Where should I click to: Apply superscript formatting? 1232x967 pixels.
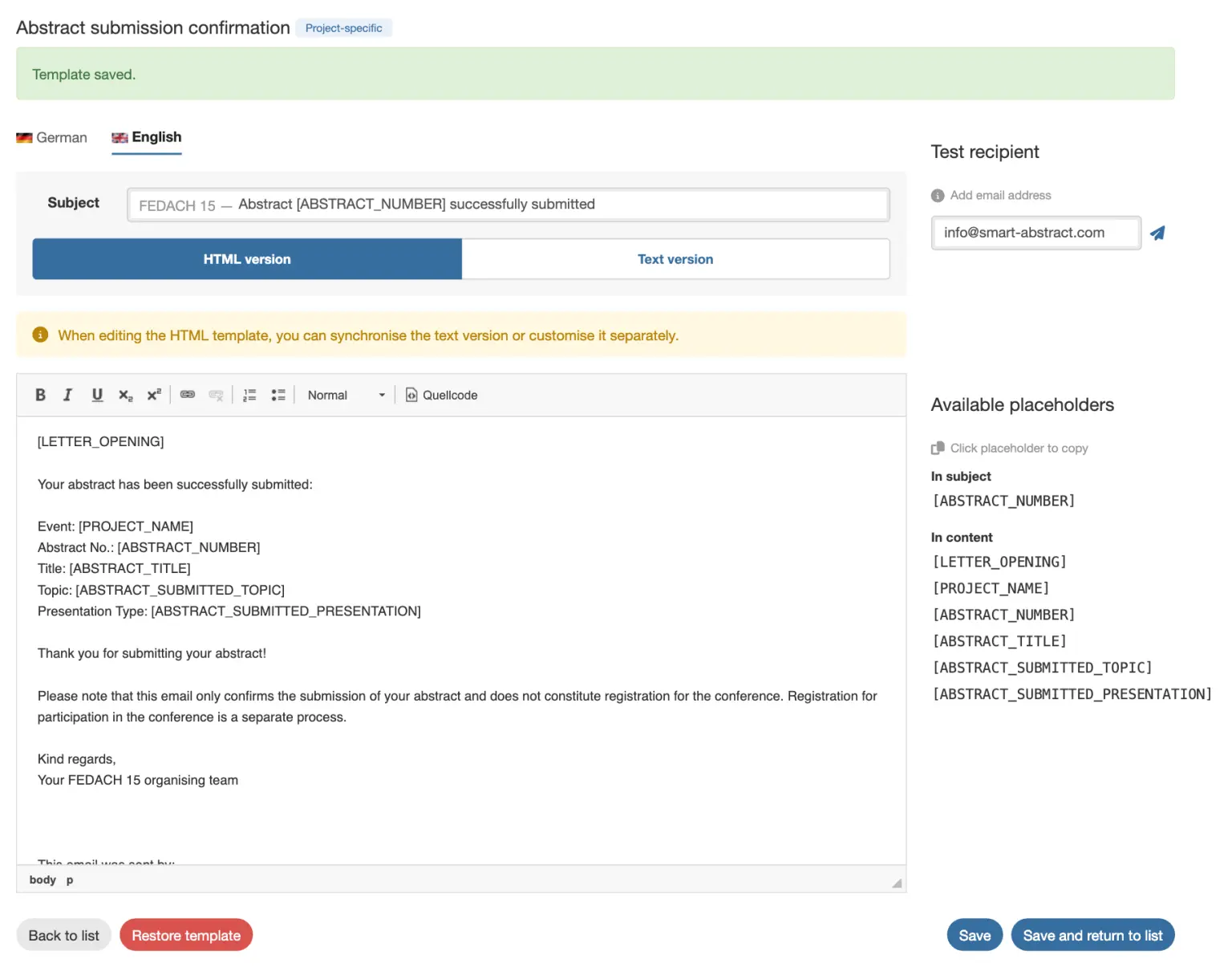coord(154,395)
